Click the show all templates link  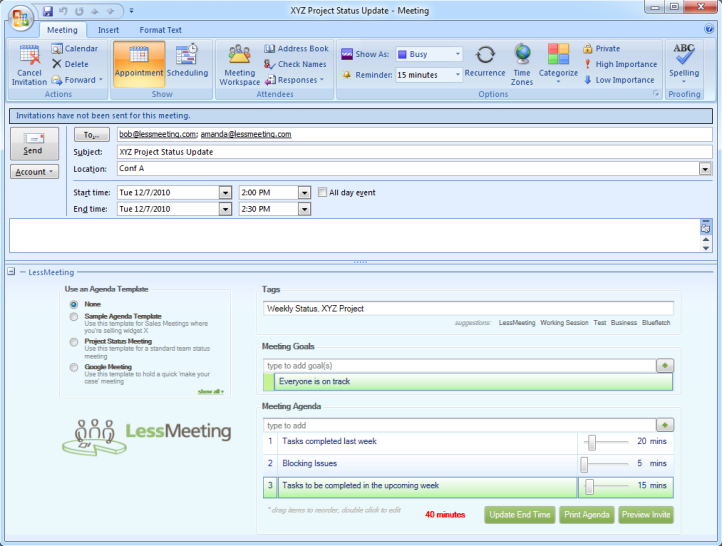point(210,391)
